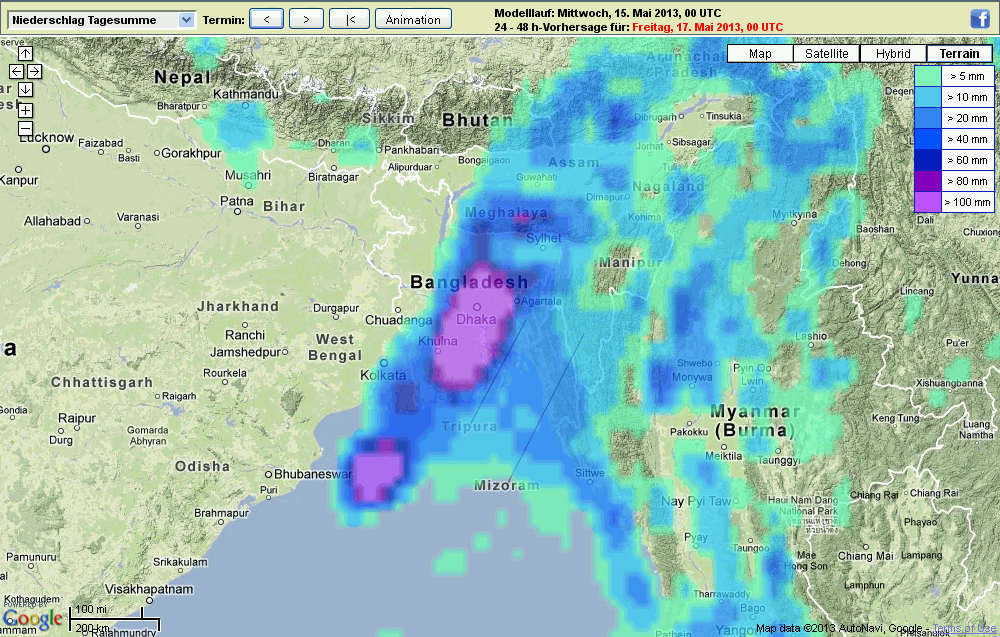Viewport: 1000px width, 637px height.
Task: Click the Varanasi city label
Action: 138,217
